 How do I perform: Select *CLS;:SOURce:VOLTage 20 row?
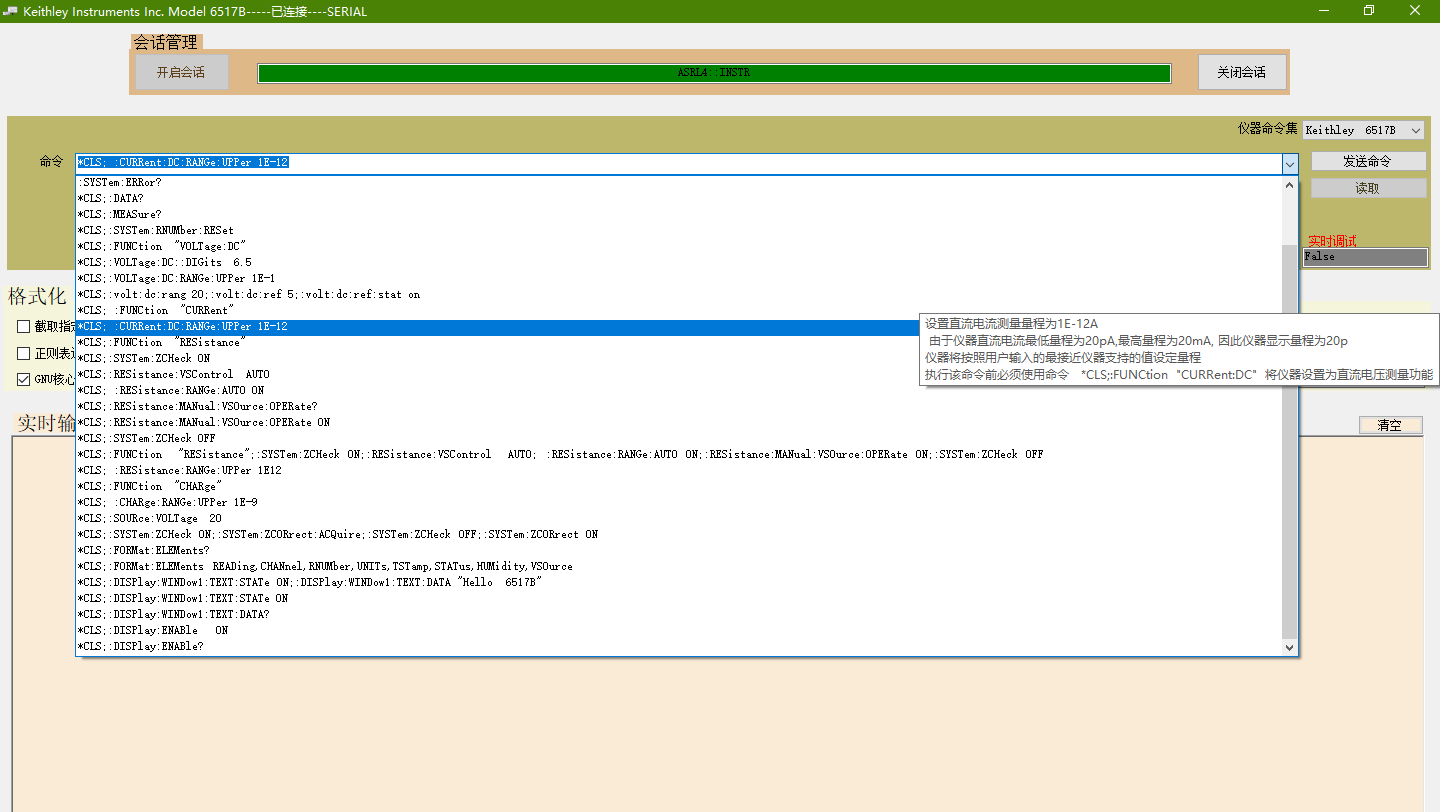pos(679,518)
